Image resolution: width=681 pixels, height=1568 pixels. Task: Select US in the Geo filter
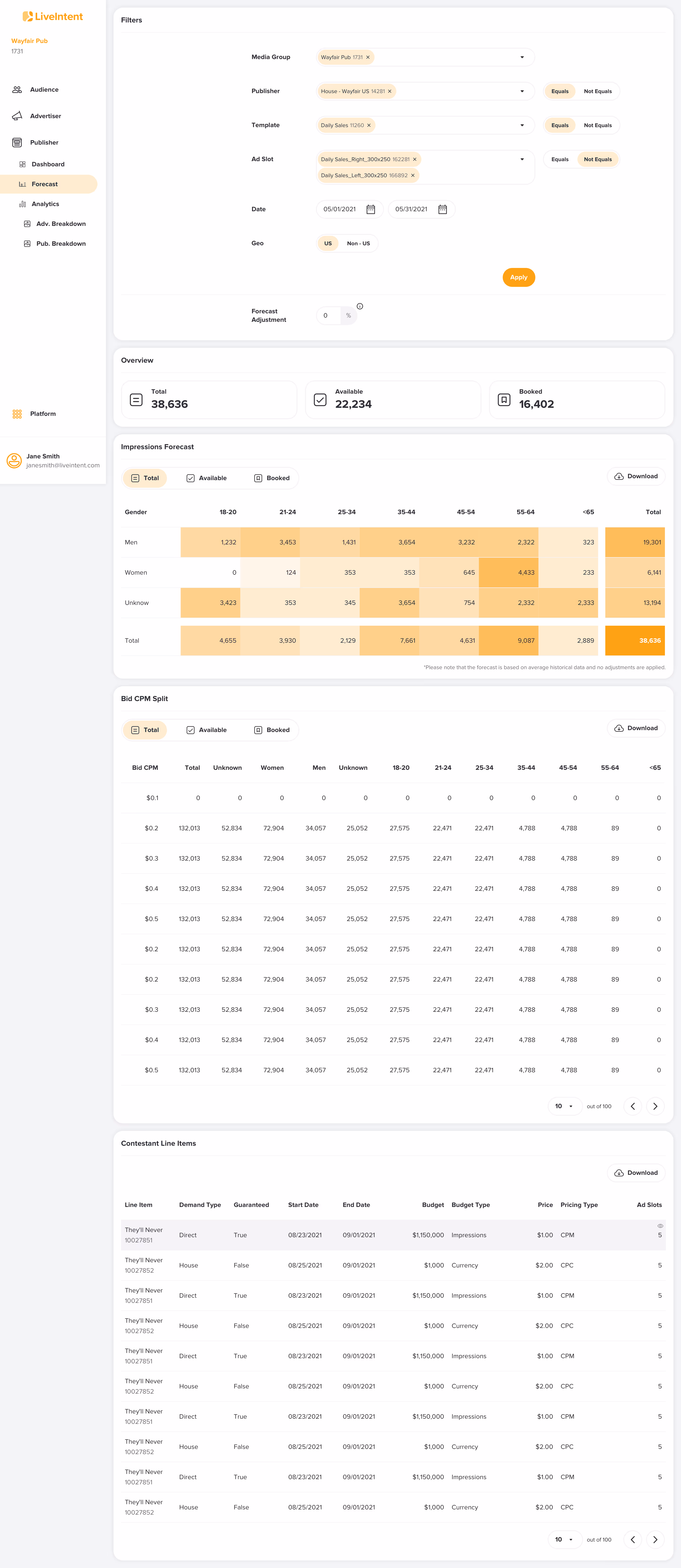328,243
